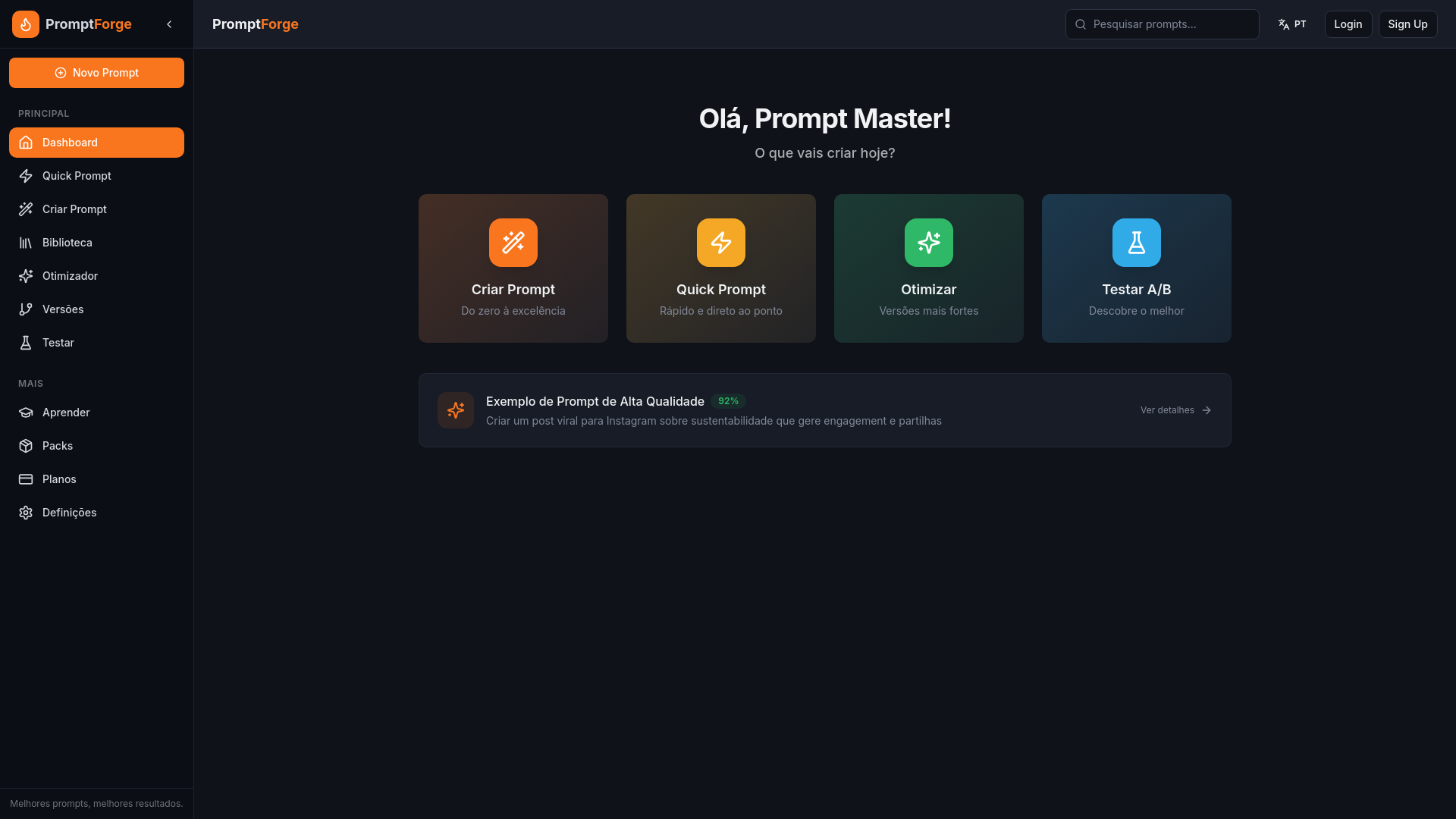Open Ver detalhes link

point(1175,410)
